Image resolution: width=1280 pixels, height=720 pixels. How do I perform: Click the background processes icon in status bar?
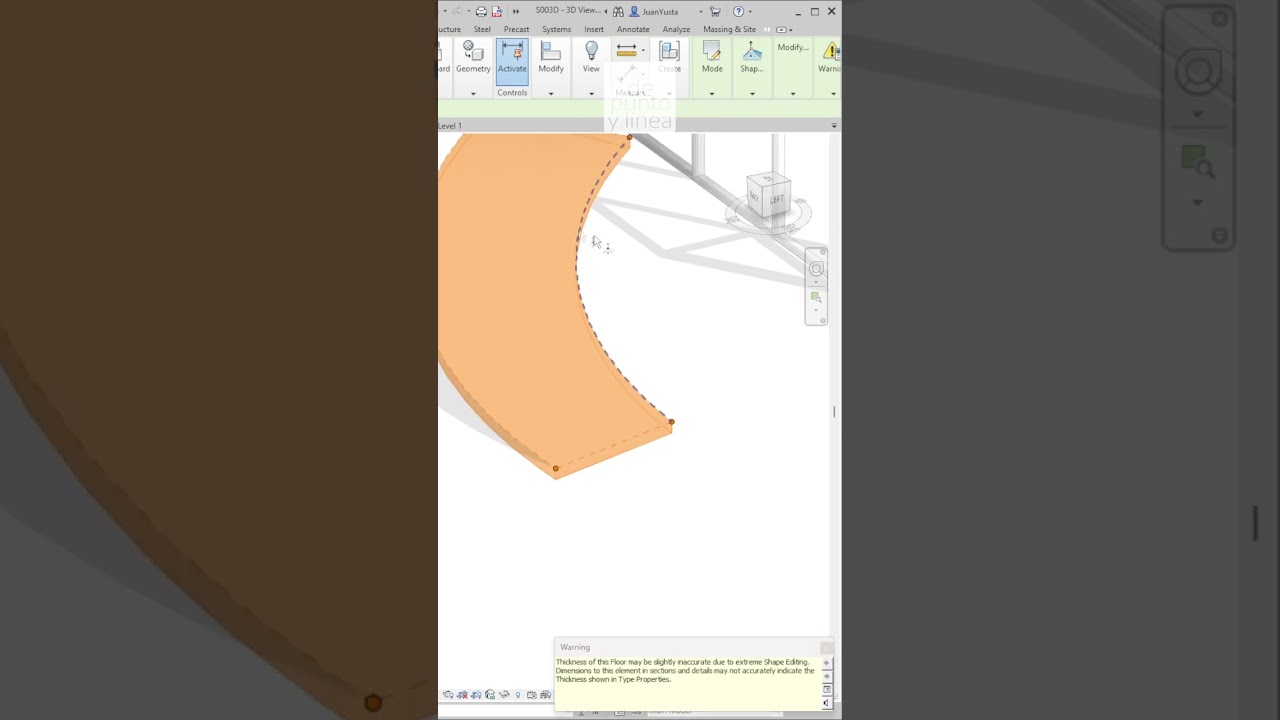(531, 695)
